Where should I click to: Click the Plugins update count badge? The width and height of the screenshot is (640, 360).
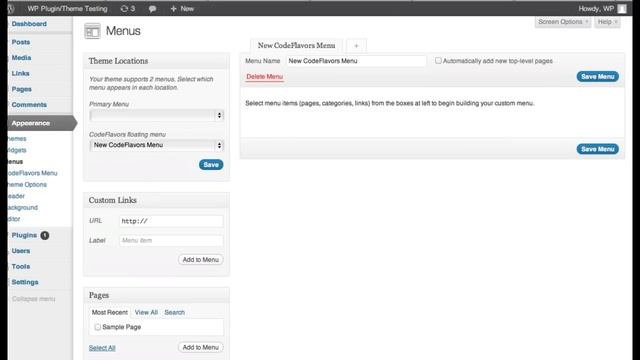pos(44,236)
